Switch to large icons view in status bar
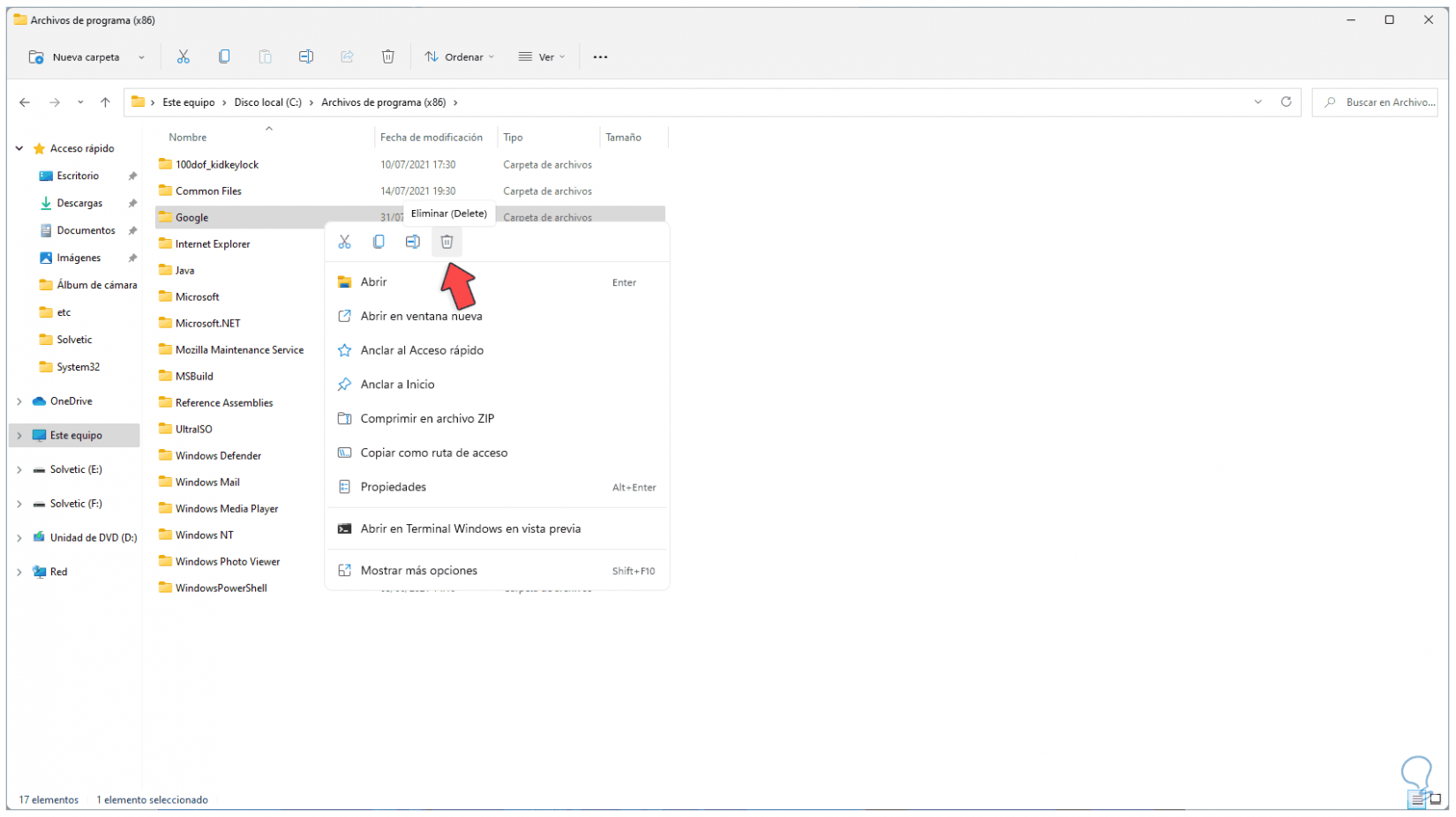The width and height of the screenshot is (1456, 817). (x=1436, y=800)
